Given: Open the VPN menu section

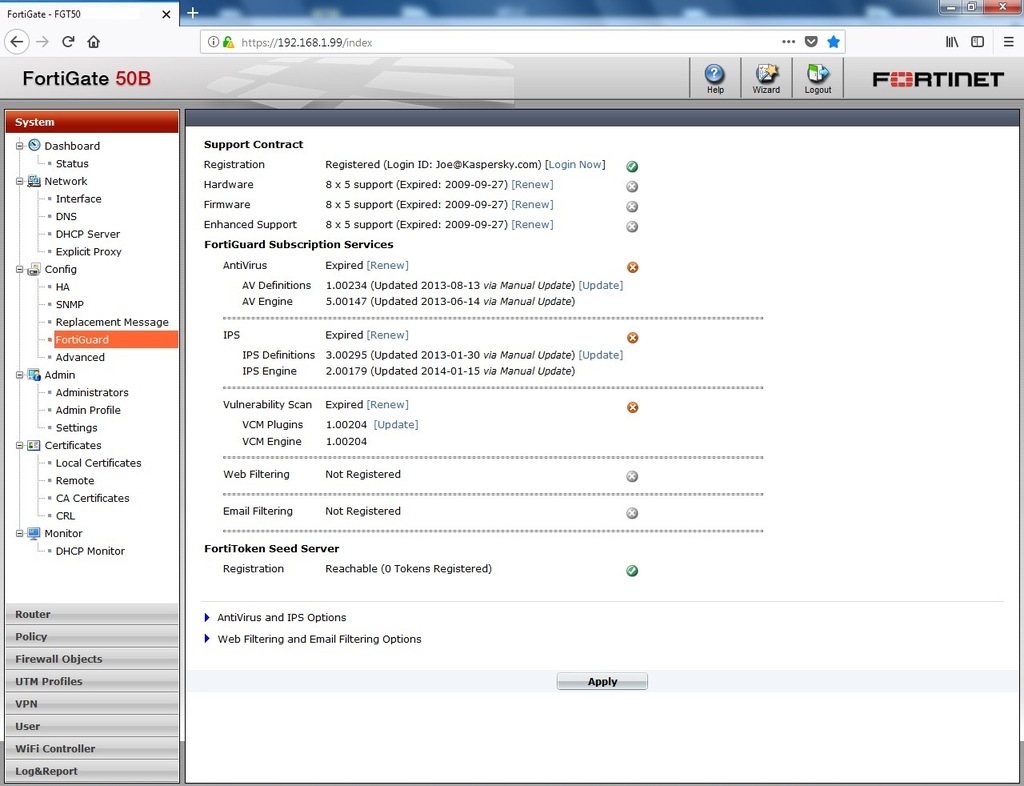Looking at the screenshot, I should click(x=92, y=704).
